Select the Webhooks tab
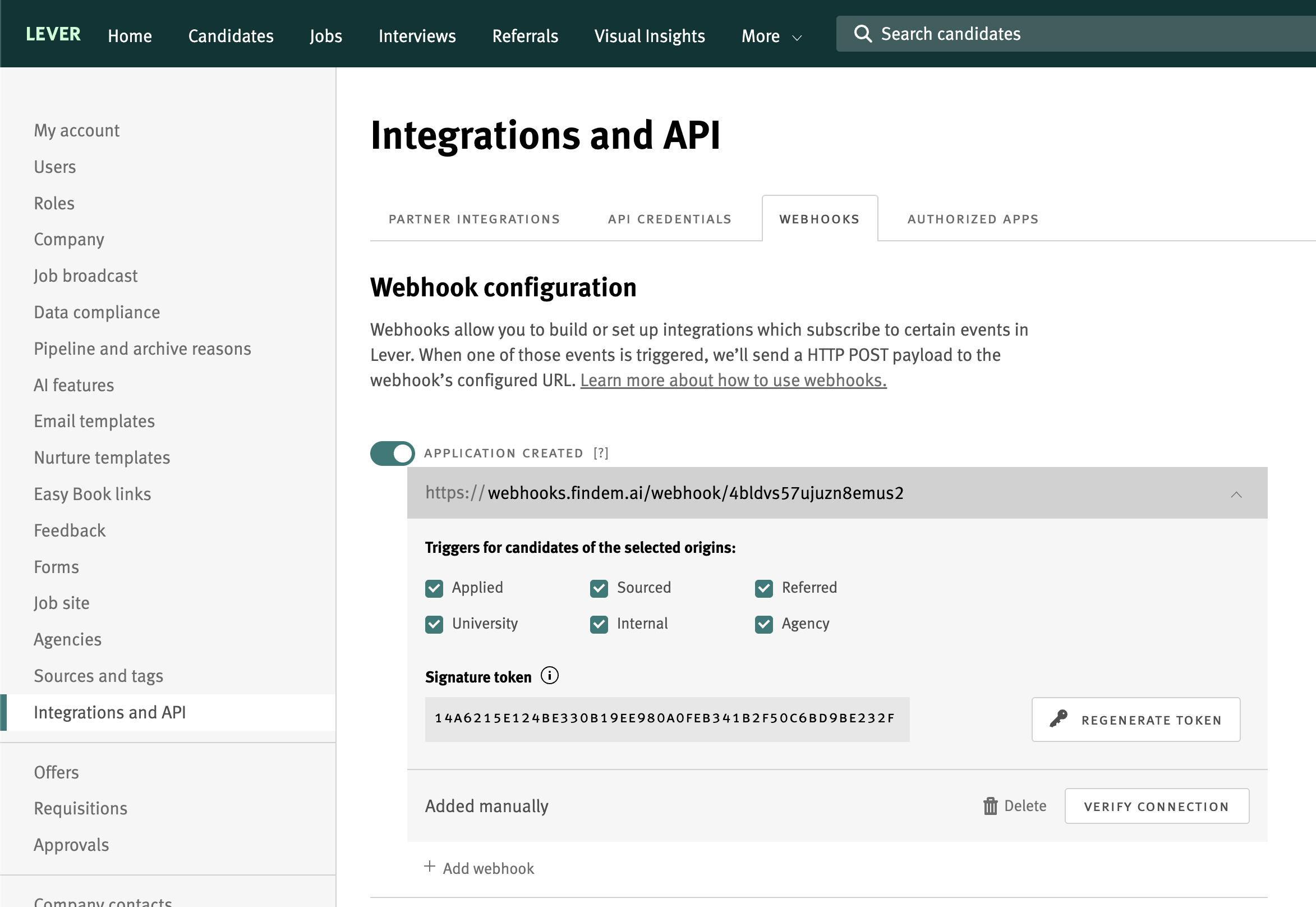 pyautogui.click(x=820, y=219)
